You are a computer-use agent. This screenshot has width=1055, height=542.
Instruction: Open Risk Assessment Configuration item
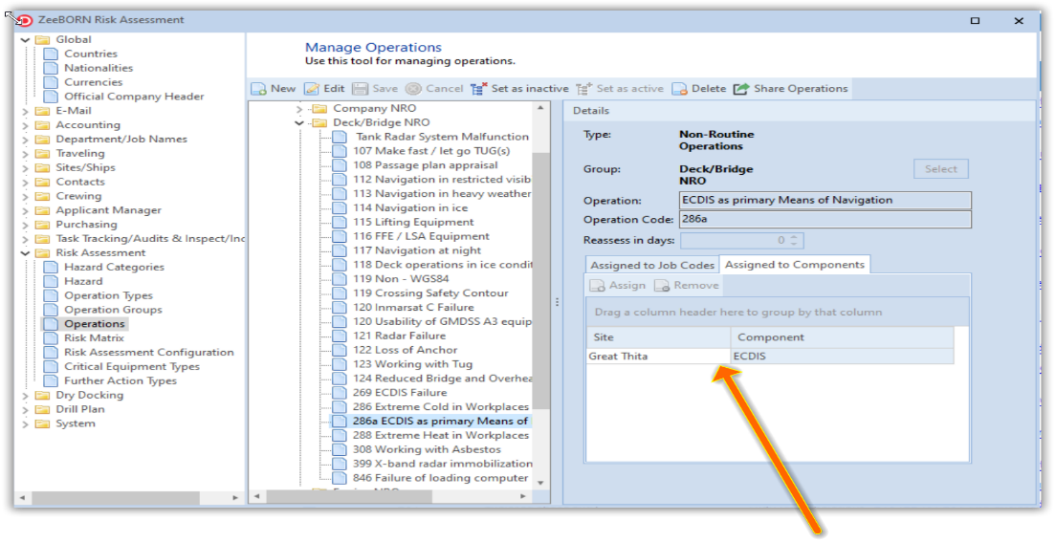(x=149, y=352)
